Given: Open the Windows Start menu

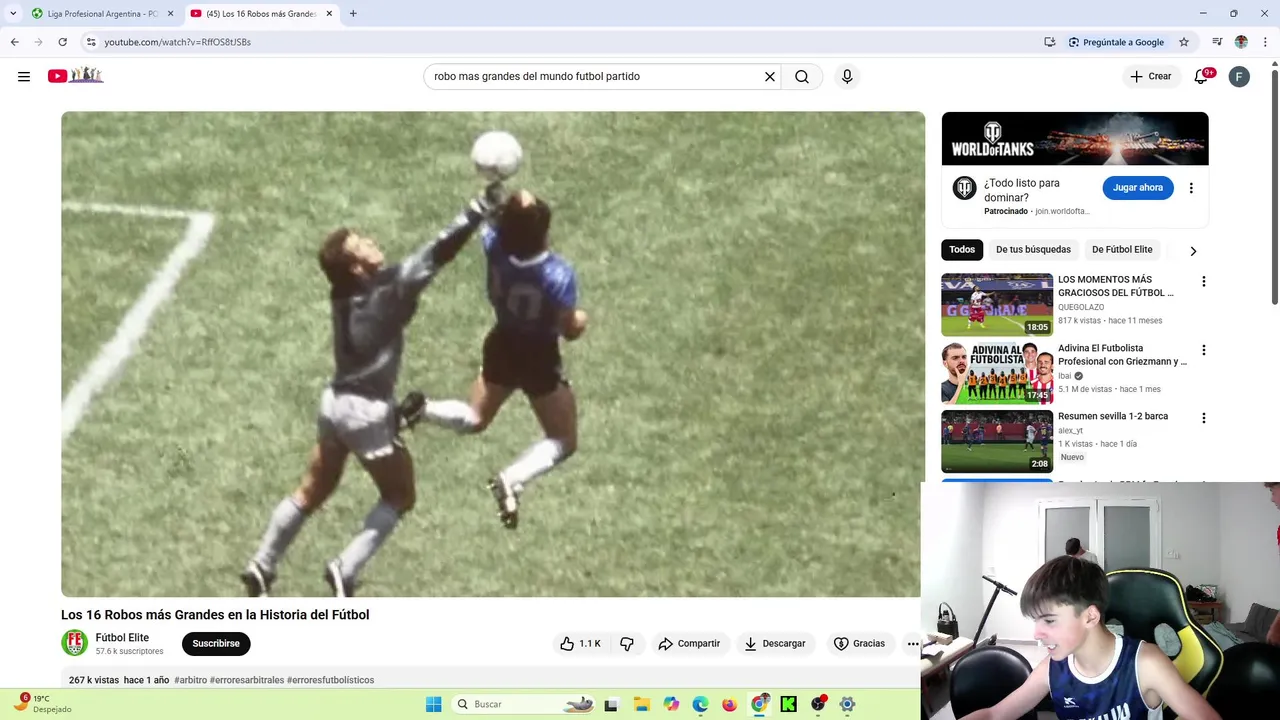Looking at the screenshot, I should coord(433,704).
